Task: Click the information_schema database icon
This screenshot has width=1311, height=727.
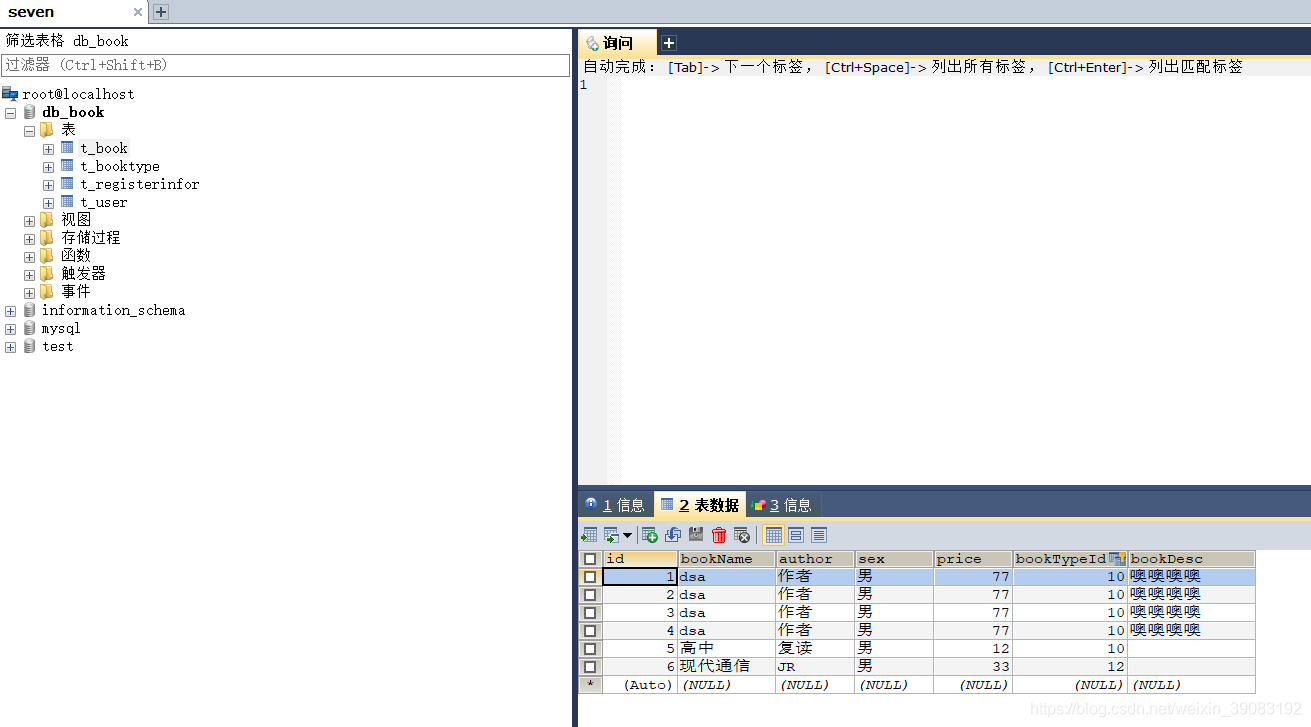Action: pos(29,310)
